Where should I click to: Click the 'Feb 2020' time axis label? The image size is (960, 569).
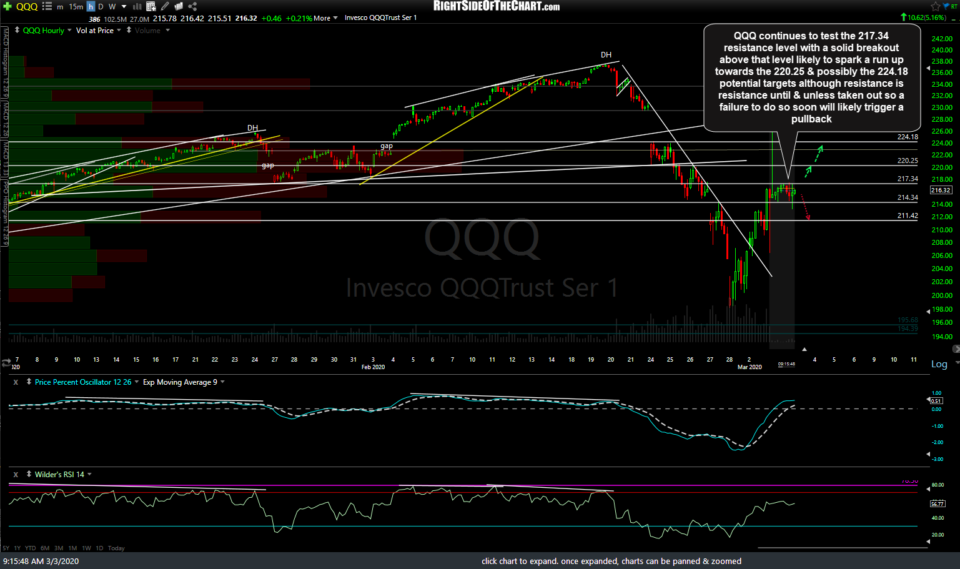373,366
